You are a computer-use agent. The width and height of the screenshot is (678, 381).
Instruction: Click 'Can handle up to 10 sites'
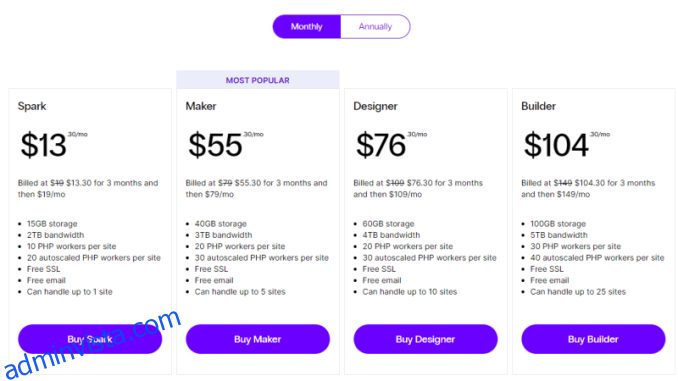click(409, 291)
